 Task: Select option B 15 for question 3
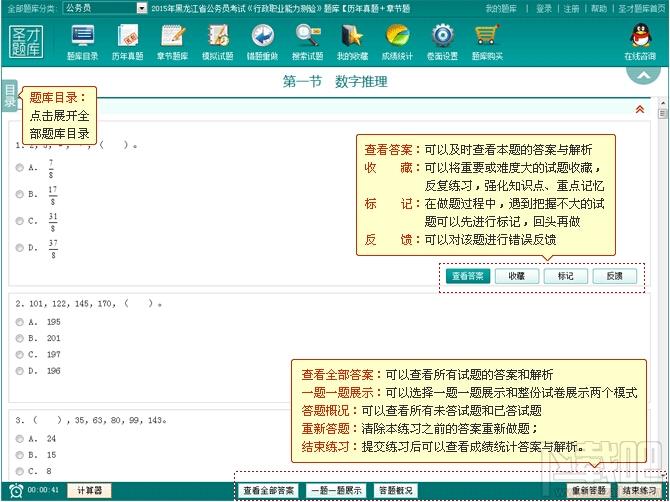pos(20,455)
